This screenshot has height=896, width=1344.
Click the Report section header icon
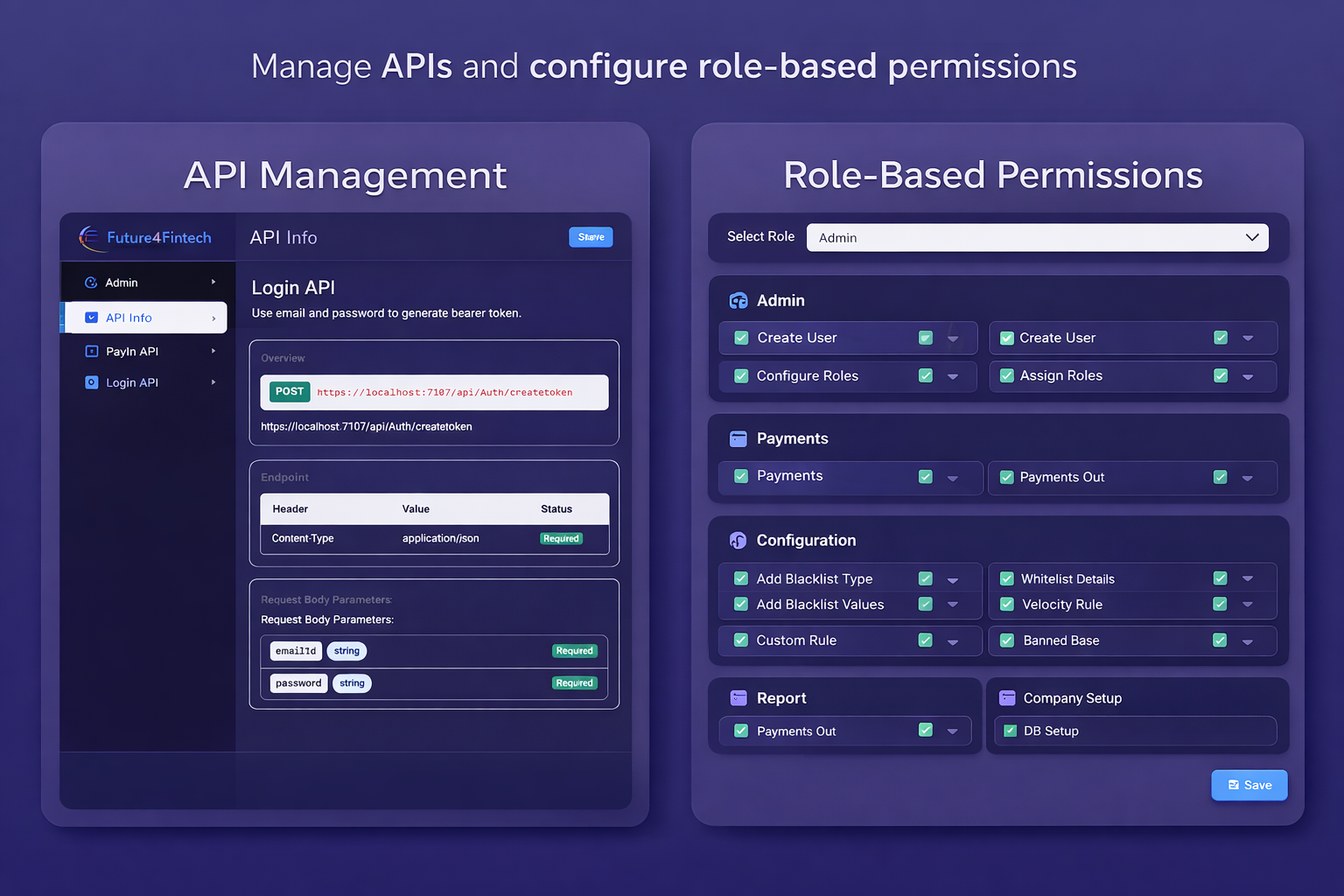click(738, 698)
